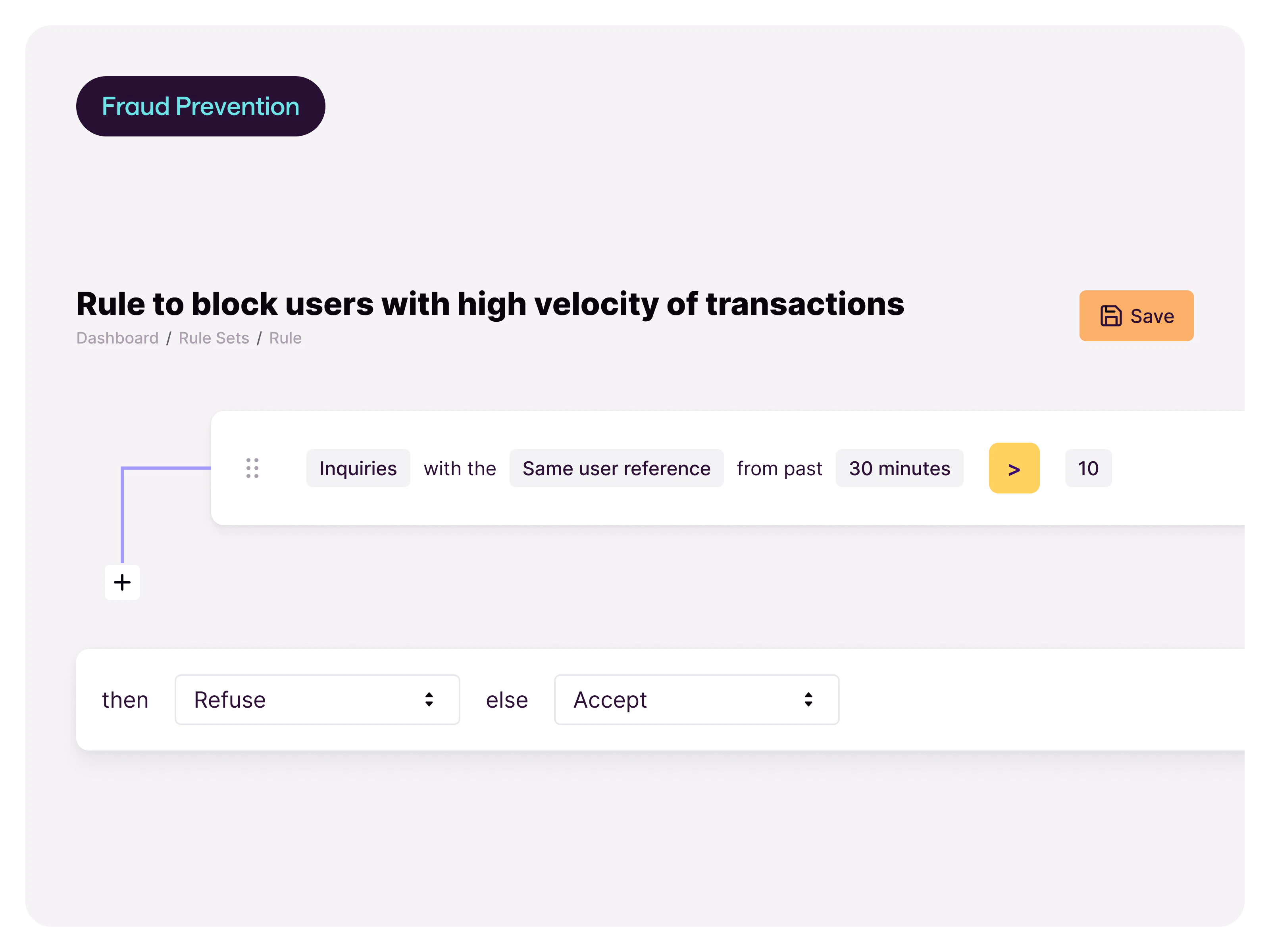Select the yellow greater-than operator
Viewport: 1270px width, 952px height.
pos(1014,468)
